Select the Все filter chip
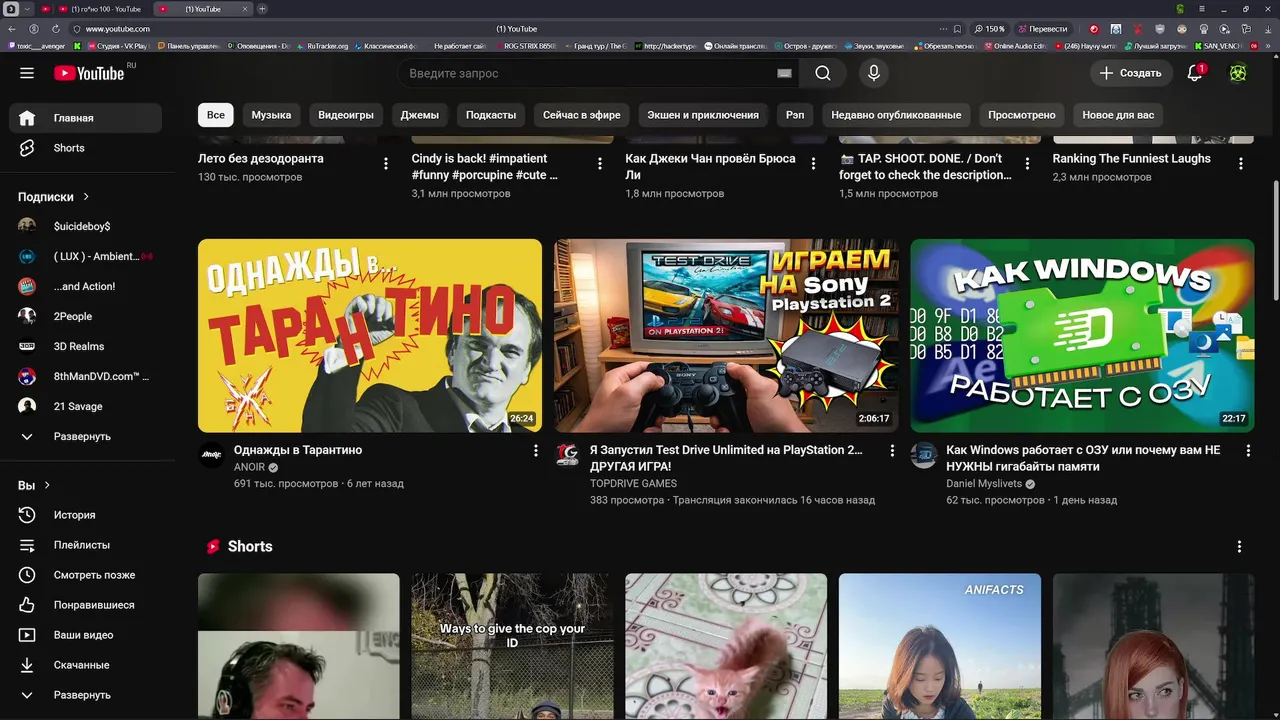The height and width of the screenshot is (720, 1280). tap(216, 115)
